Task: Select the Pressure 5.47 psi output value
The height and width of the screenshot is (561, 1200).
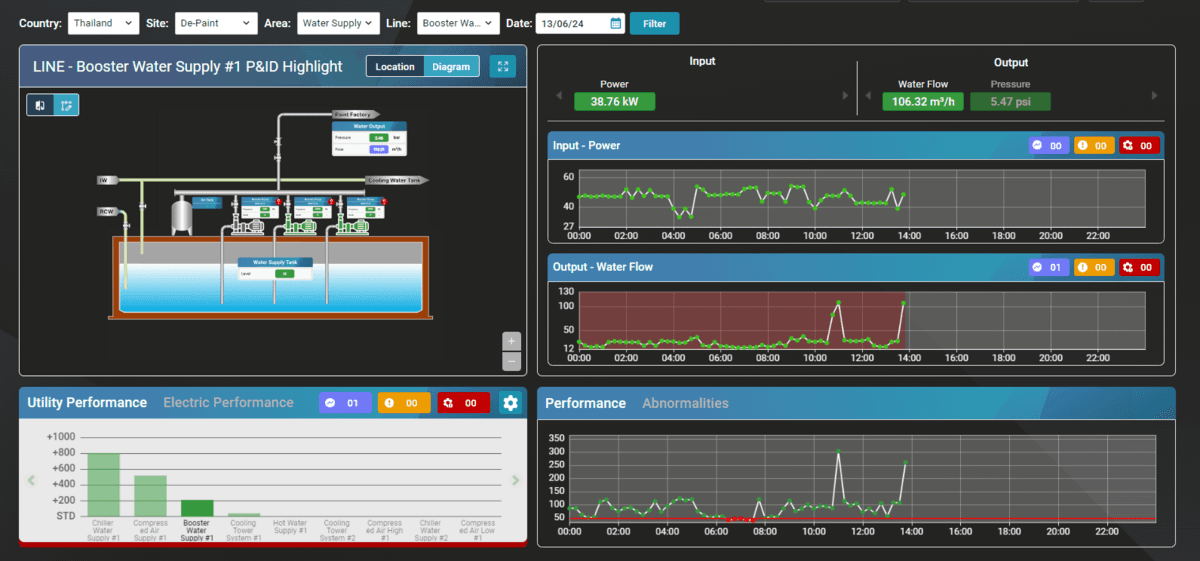Action: click(x=1010, y=101)
